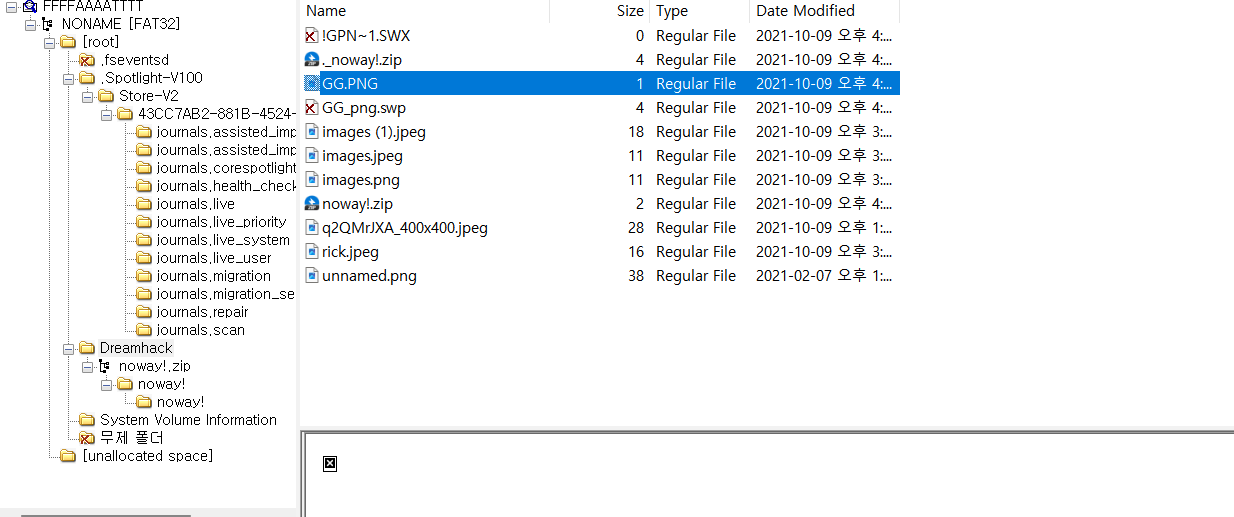Click the archive icon of noway!.zip in tree
The width and height of the screenshot is (1234, 517).
tap(105, 366)
